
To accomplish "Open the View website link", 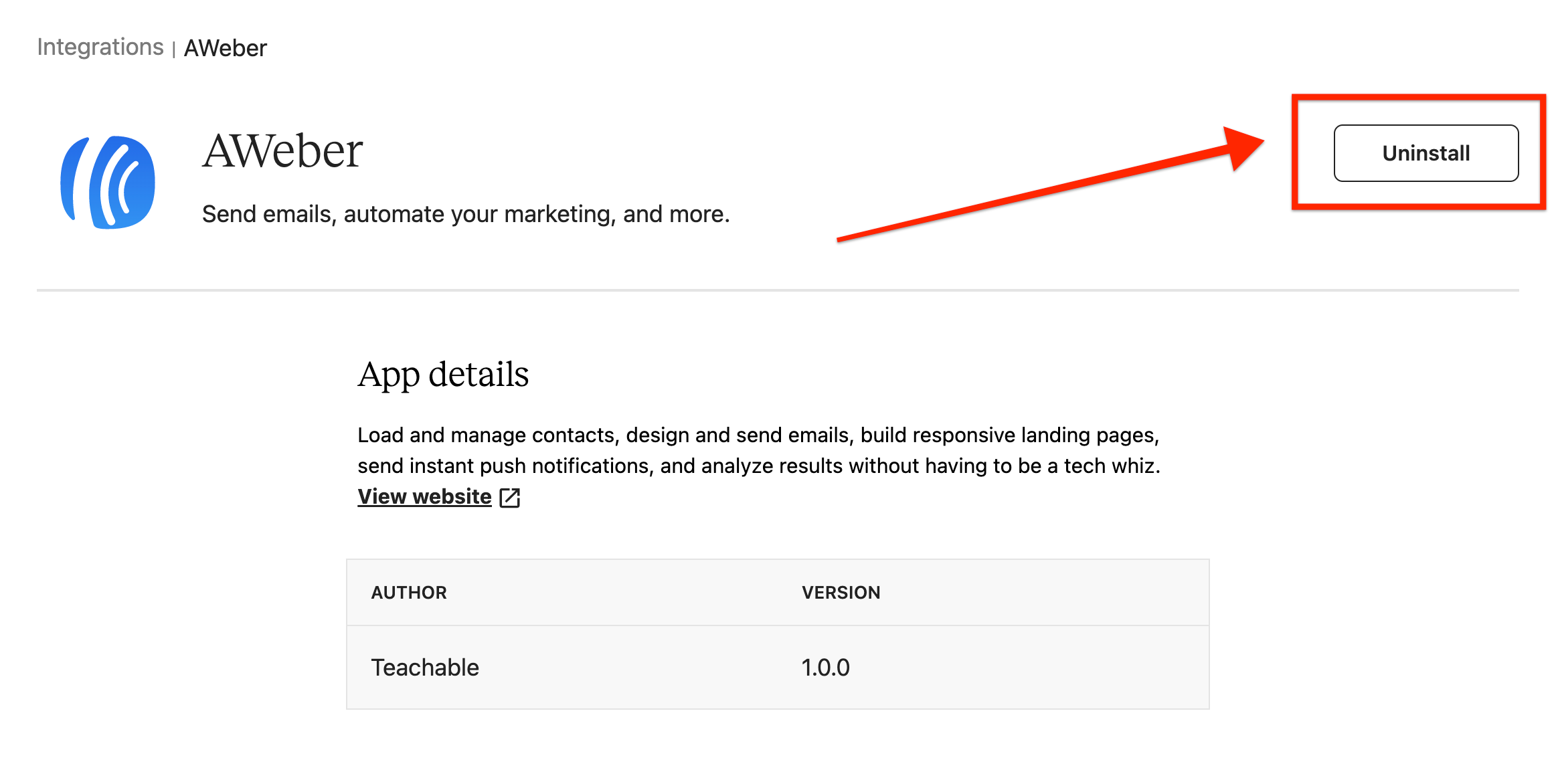I will tap(424, 496).
